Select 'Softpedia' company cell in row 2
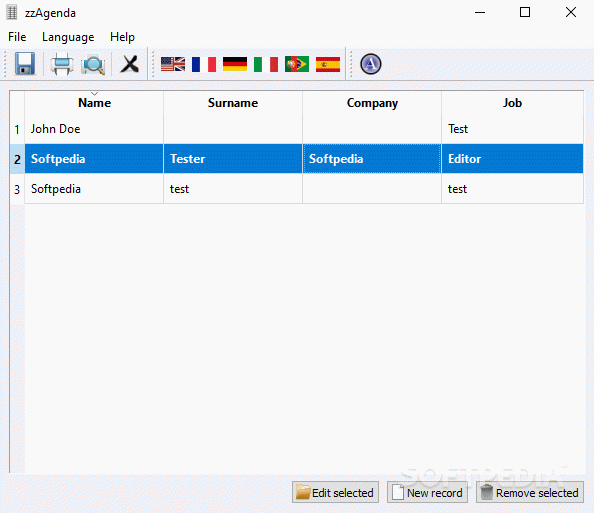This screenshot has width=594, height=513. 372,159
